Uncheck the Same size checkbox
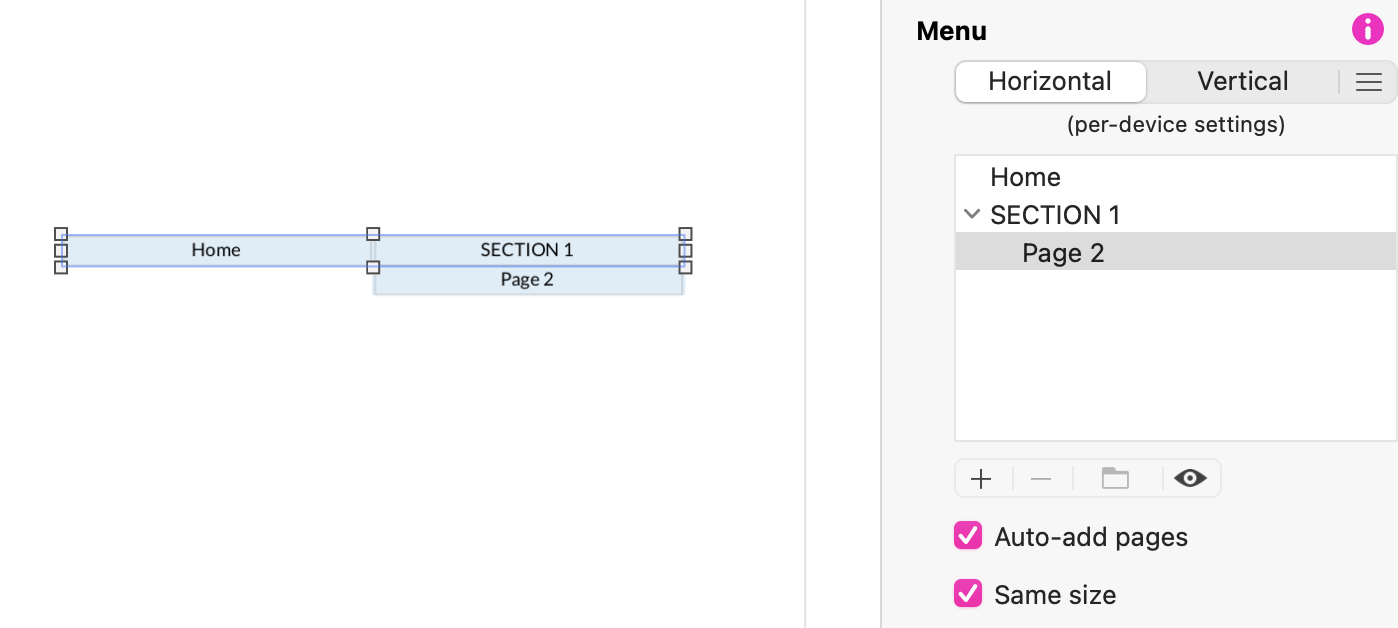 coord(968,594)
